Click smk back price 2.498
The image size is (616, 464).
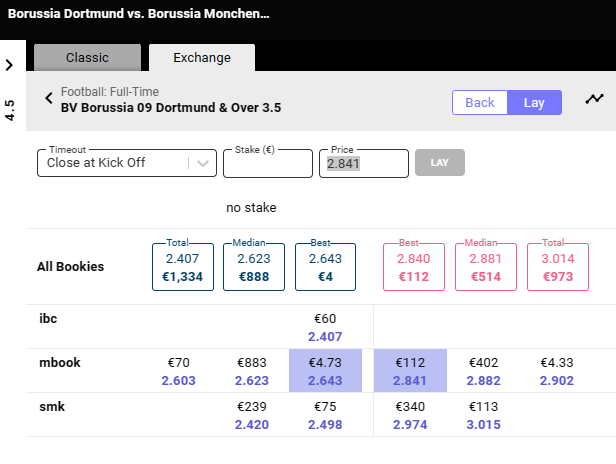pyautogui.click(x=325, y=425)
